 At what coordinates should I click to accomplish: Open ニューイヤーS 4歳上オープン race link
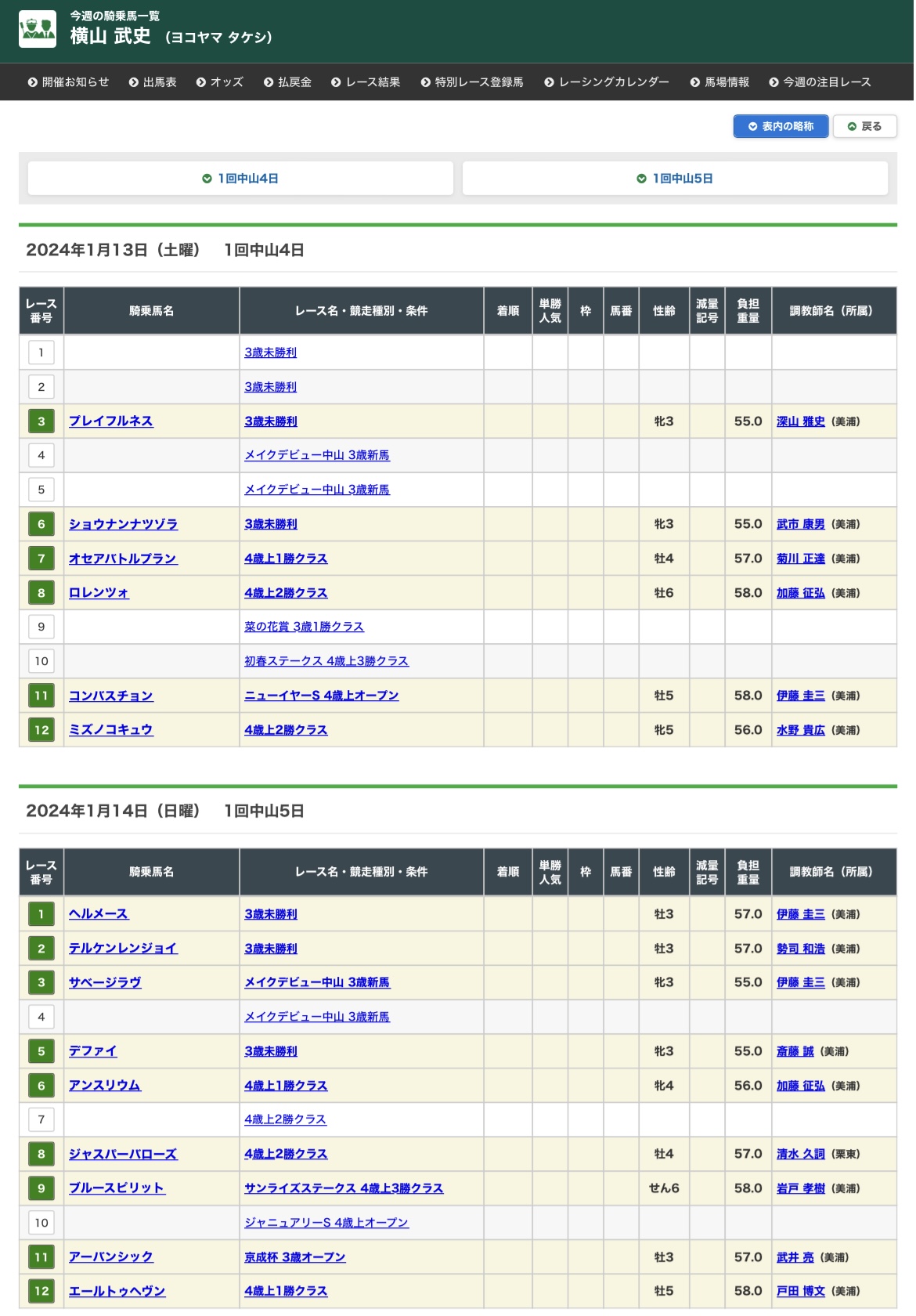[322, 696]
